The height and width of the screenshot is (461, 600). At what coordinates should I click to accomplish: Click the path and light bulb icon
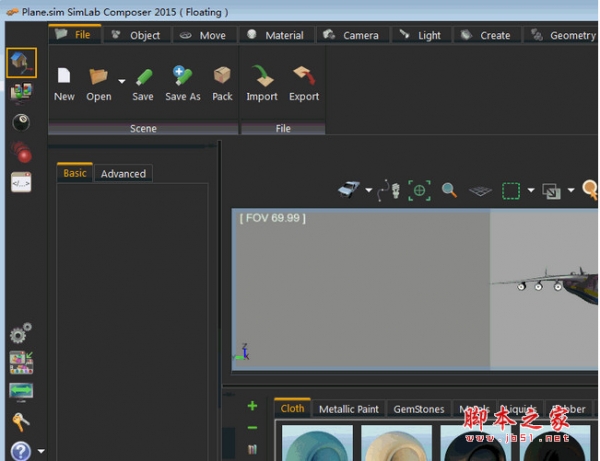(389, 190)
